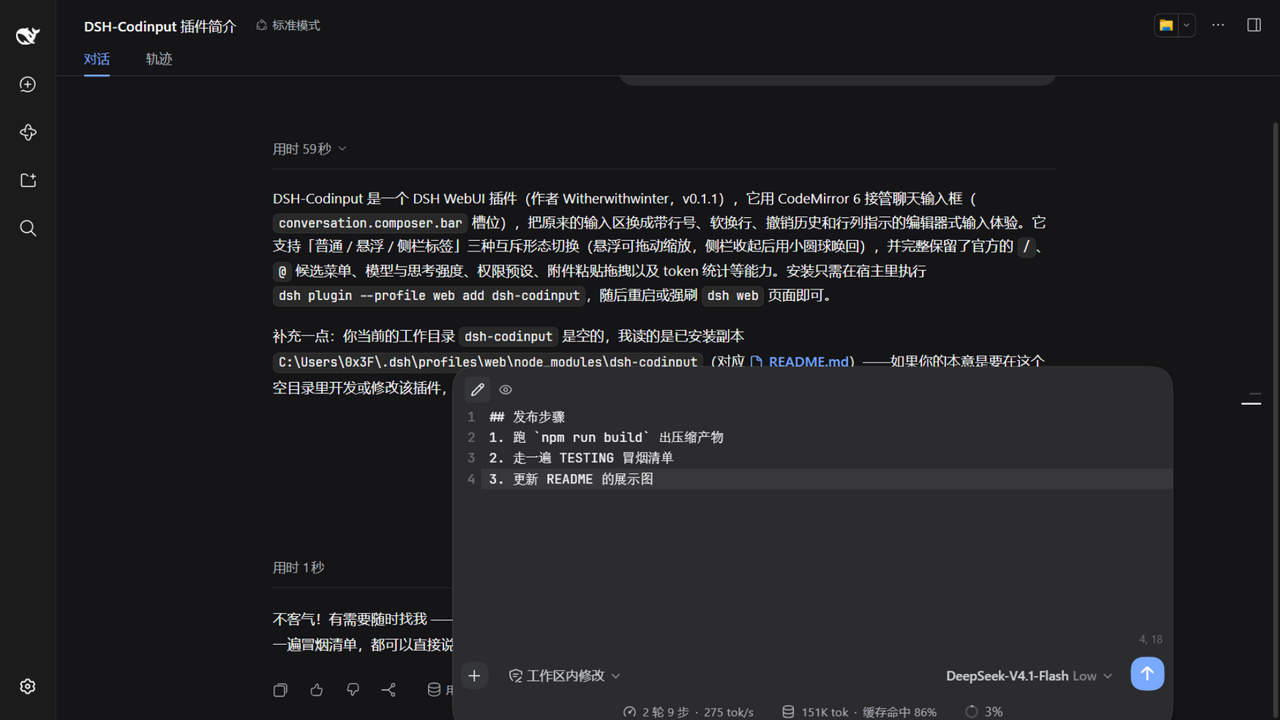1280x720 pixels.
Task: Click the 标准模式 mode indicator in the header
Action: 288,25
